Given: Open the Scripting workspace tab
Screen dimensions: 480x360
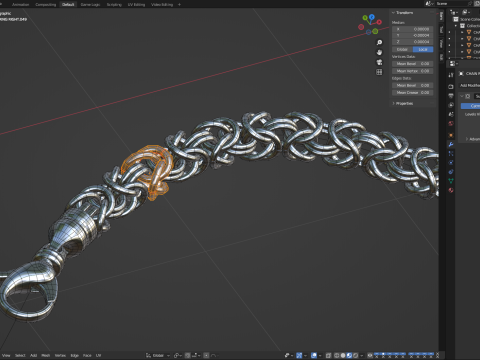Looking at the screenshot, I should click(x=114, y=4).
